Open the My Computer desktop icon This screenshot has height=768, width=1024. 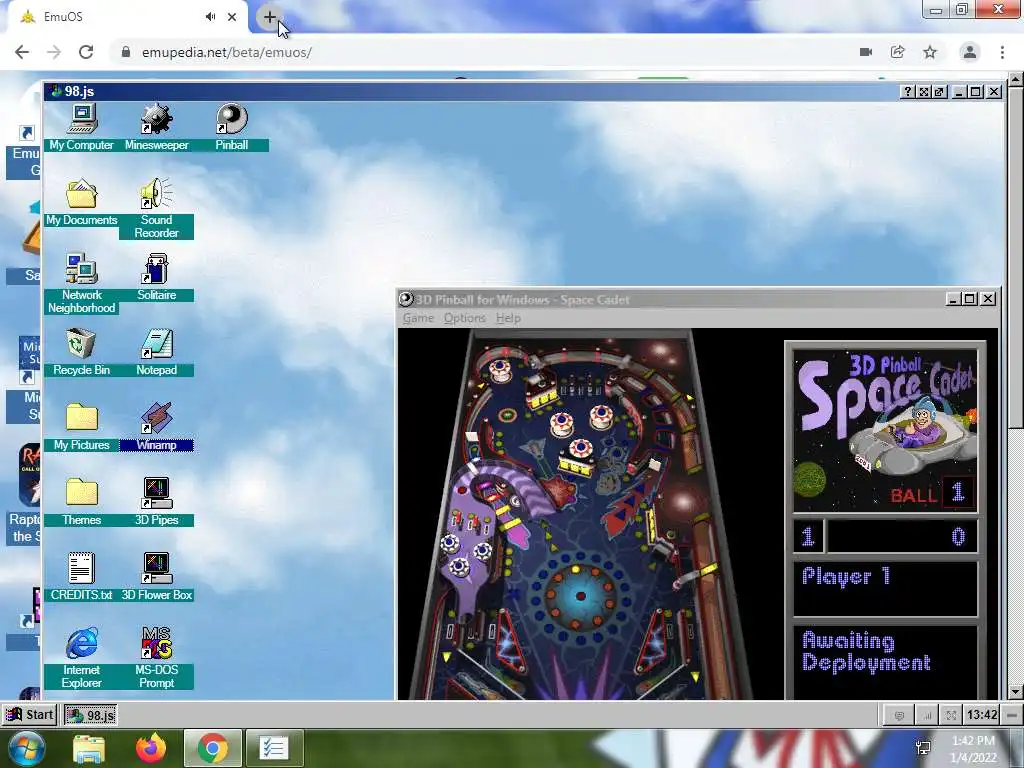click(82, 127)
